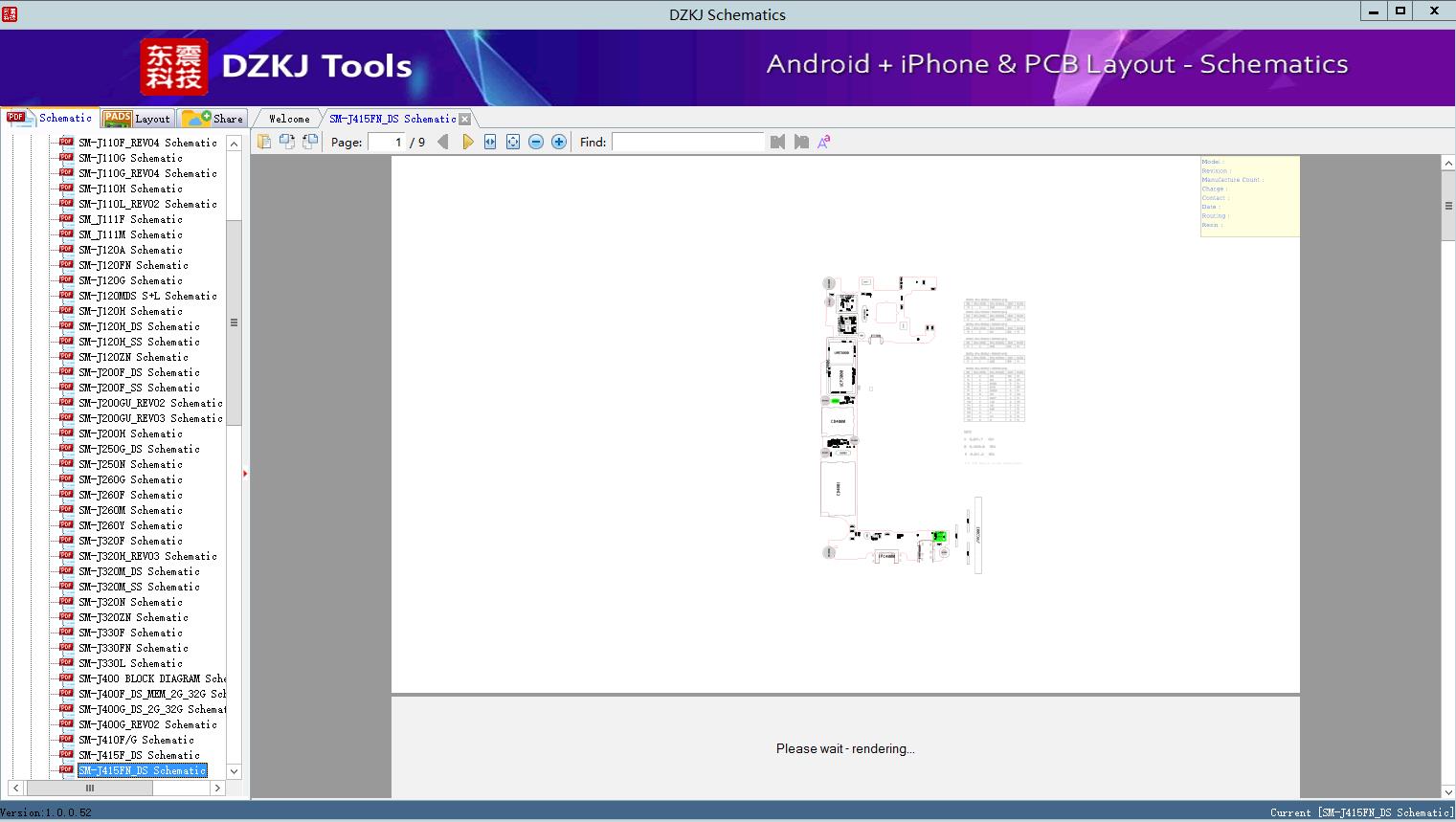
Task: Collapse the side panel with red arrow
Action: pyautogui.click(x=245, y=474)
